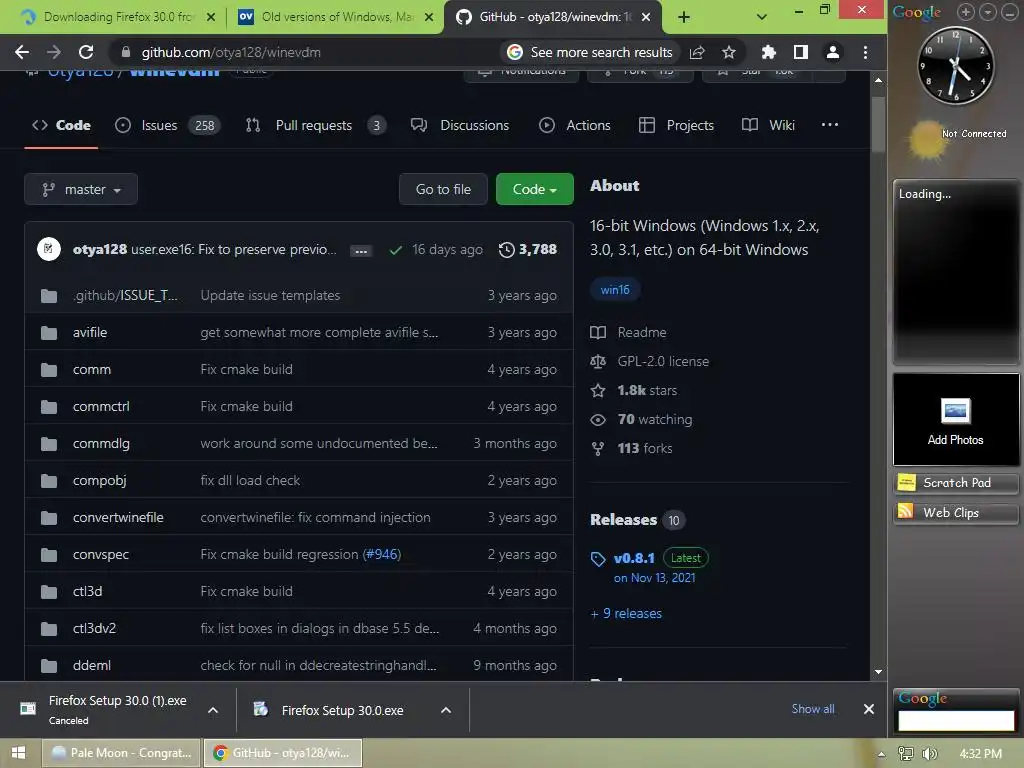Close the Downloading Firefox 30.0 tab
The width and height of the screenshot is (1024, 768).
[210, 17]
